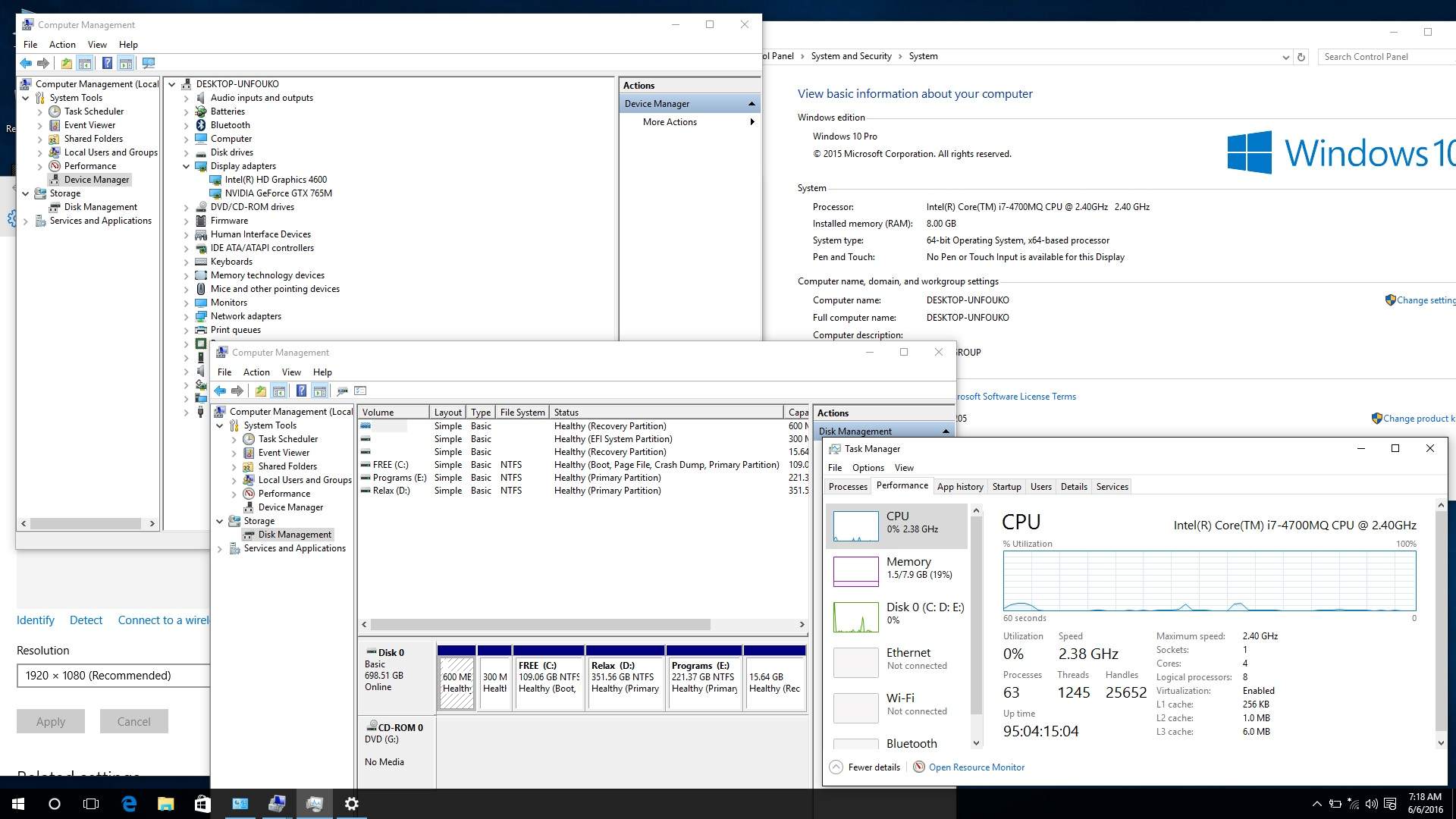1456x819 pixels.
Task: Expand Batteries device category
Action: coord(187,112)
